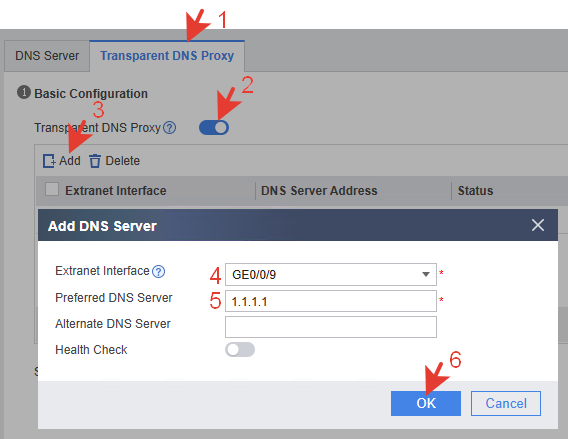Open the GE0/0/9 interface combo box
The width and height of the screenshot is (568, 439).
[x=331, y=275]
